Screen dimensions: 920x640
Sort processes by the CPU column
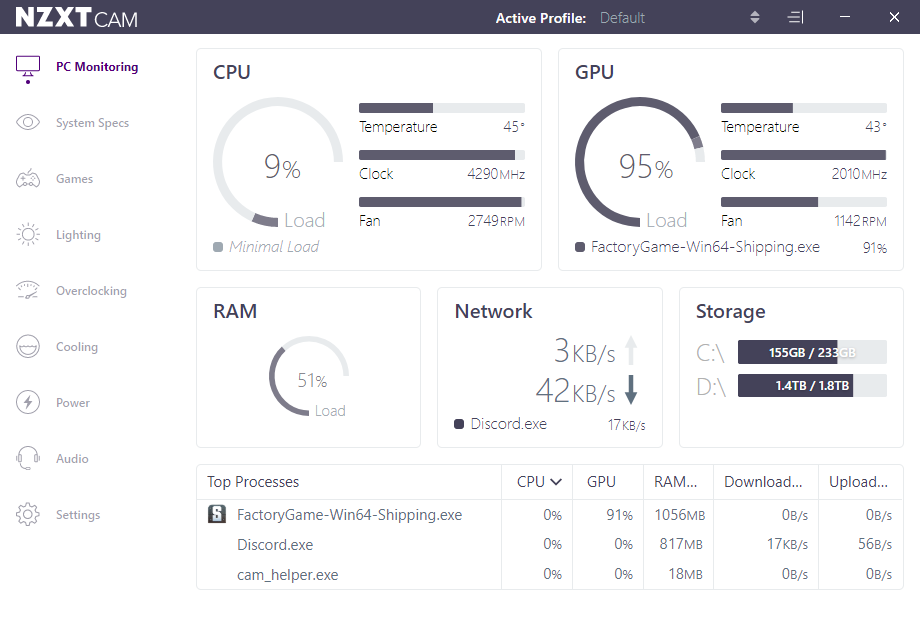point(539,482)
